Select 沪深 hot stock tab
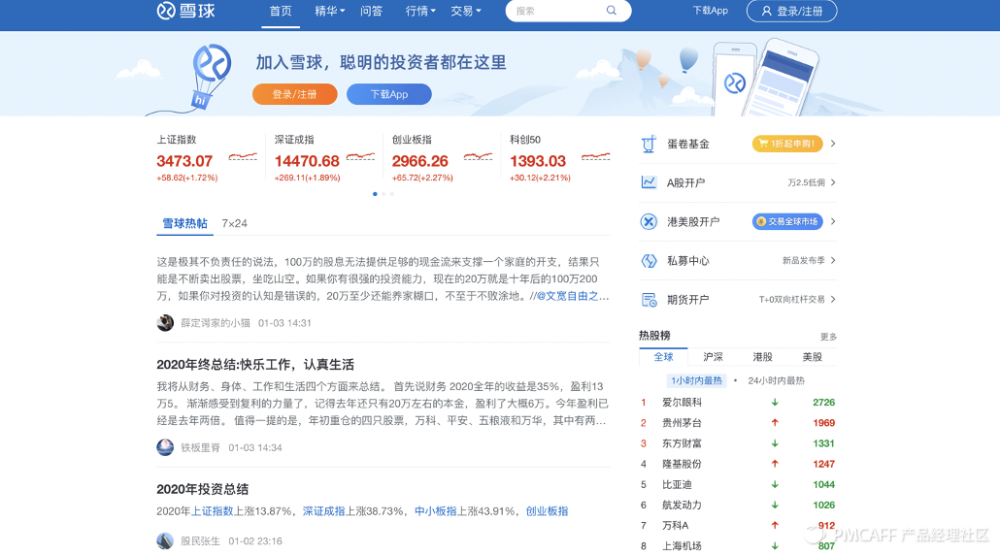This screenshot has height=555, width=1000. (x=713, y=357)
